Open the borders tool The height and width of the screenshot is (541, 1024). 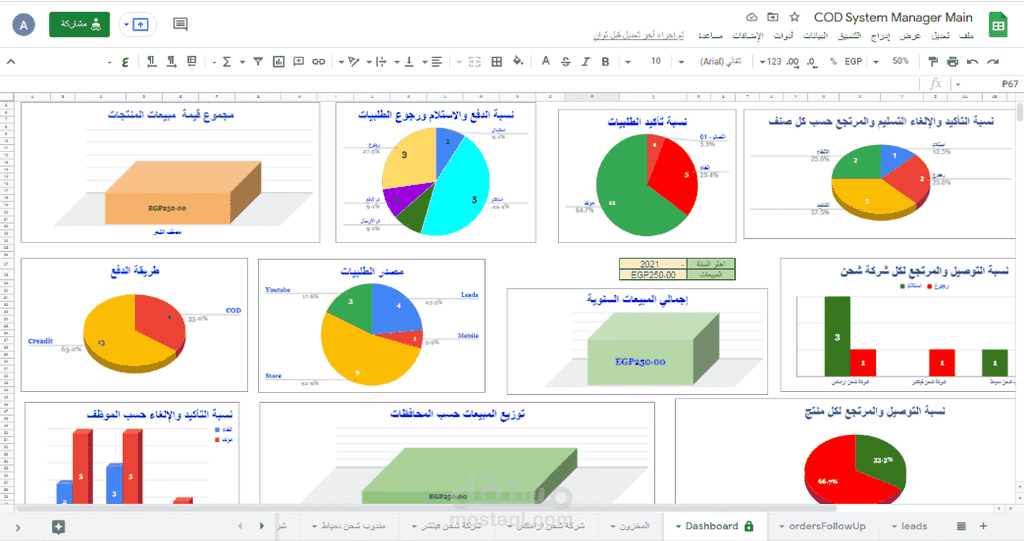(496, 61)
